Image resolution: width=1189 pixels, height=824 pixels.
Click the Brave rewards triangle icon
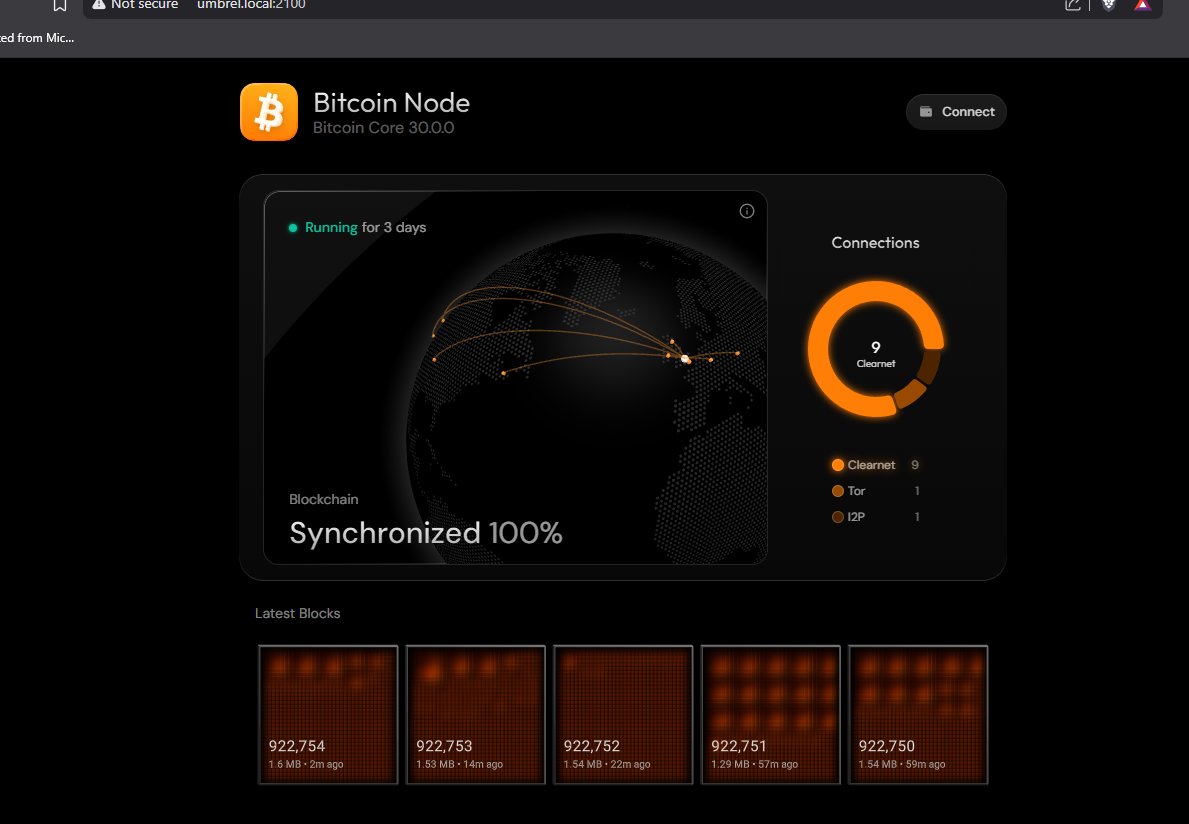pos(1143,5)
